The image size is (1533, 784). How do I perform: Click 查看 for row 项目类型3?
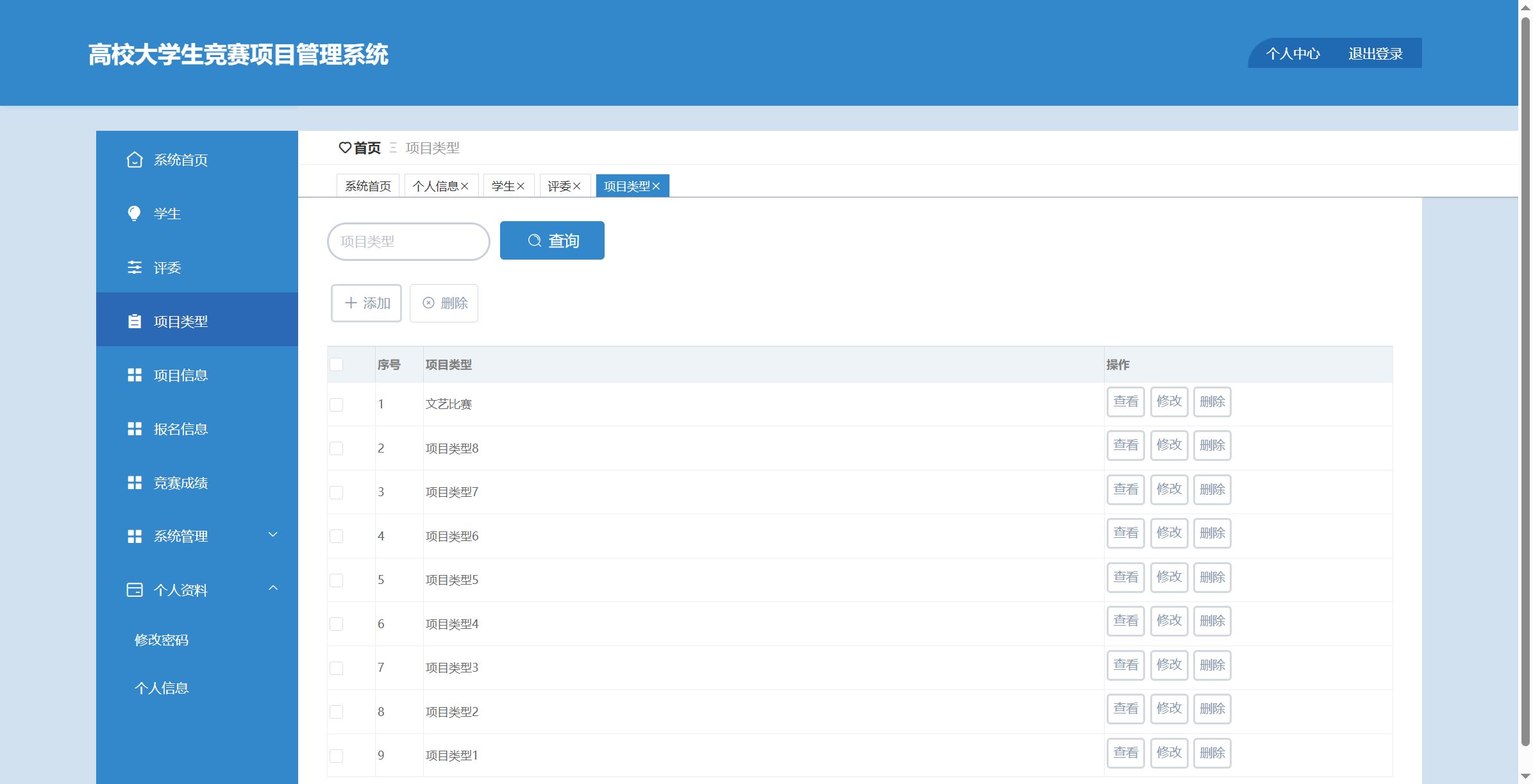(x=1125, y=665)
